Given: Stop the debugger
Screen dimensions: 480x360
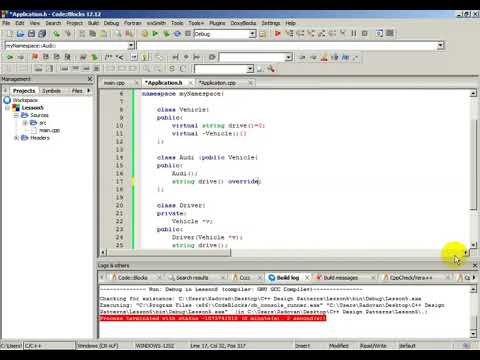Looking at the screenshot, I should [365, 33].
